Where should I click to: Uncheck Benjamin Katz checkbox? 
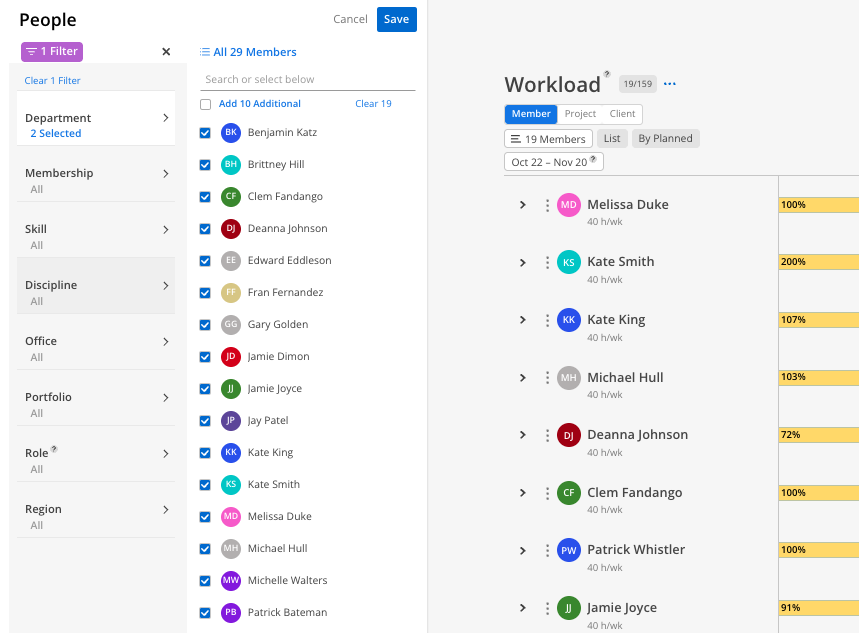[205, 133]
